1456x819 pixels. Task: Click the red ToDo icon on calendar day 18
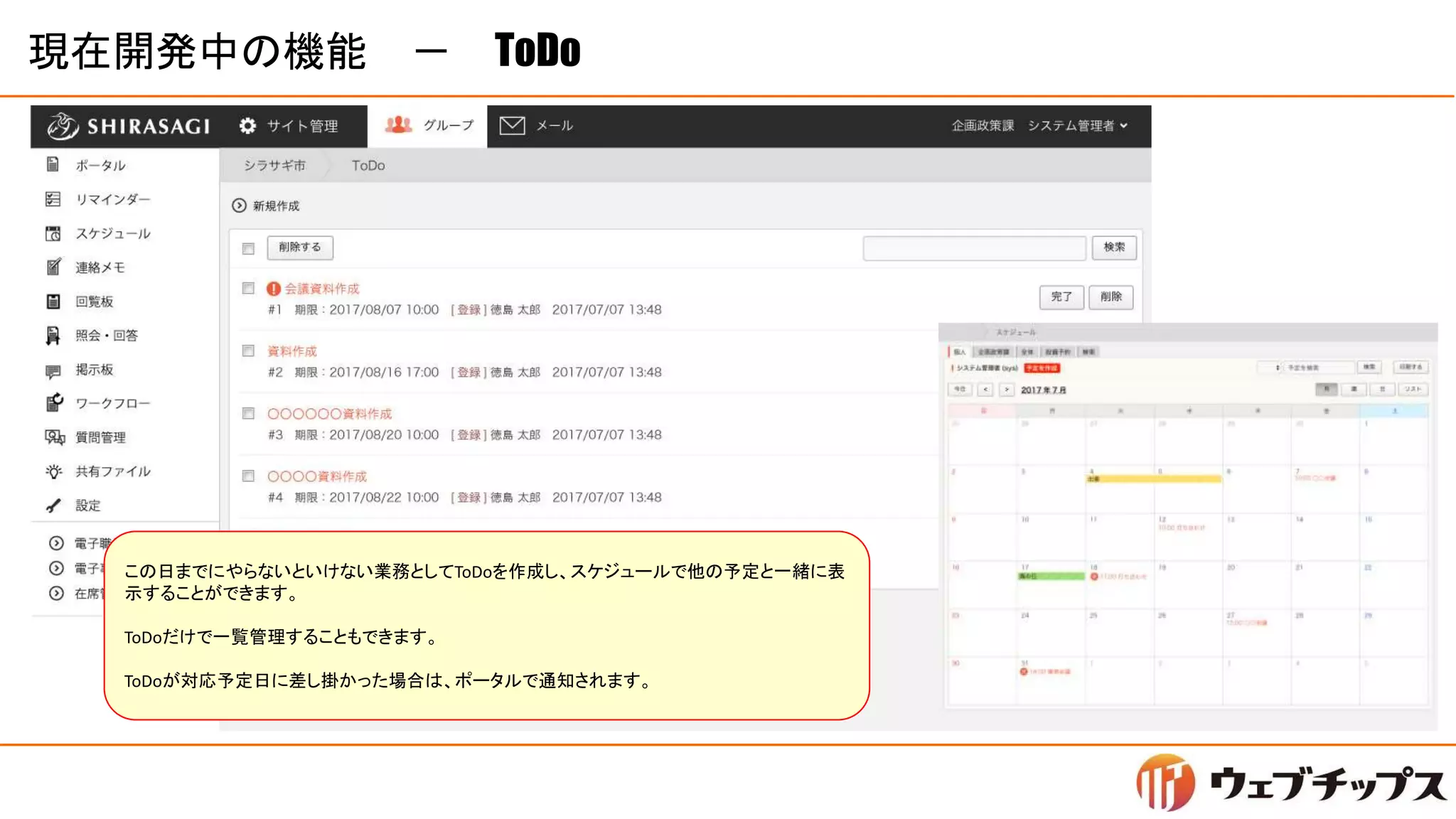click(1094, 577)
